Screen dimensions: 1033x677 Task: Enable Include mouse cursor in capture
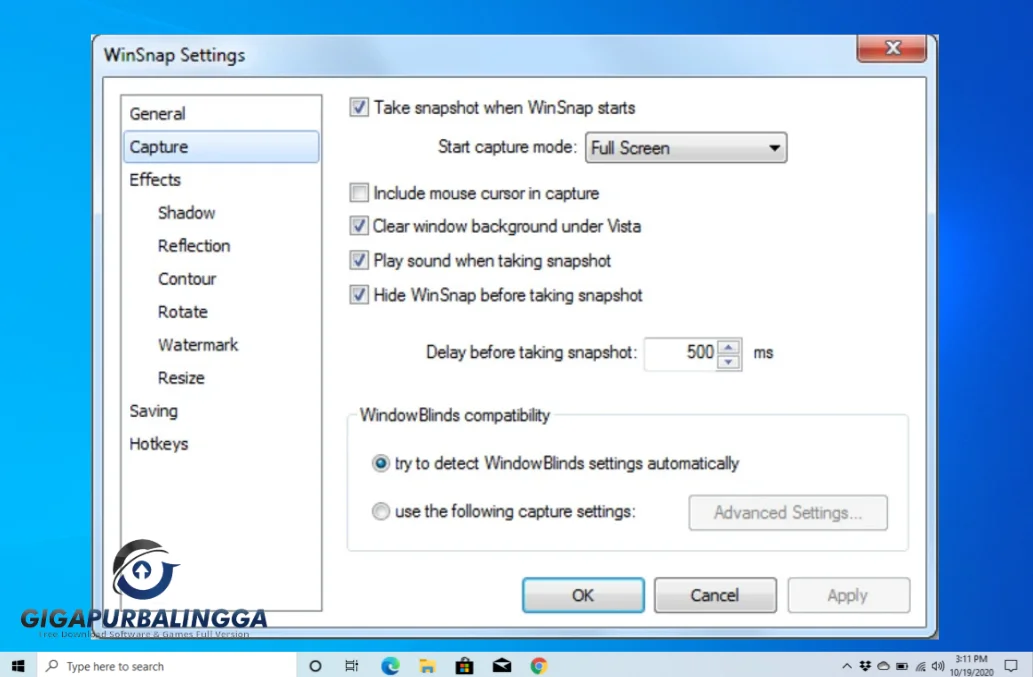click(x=359, y=193)
